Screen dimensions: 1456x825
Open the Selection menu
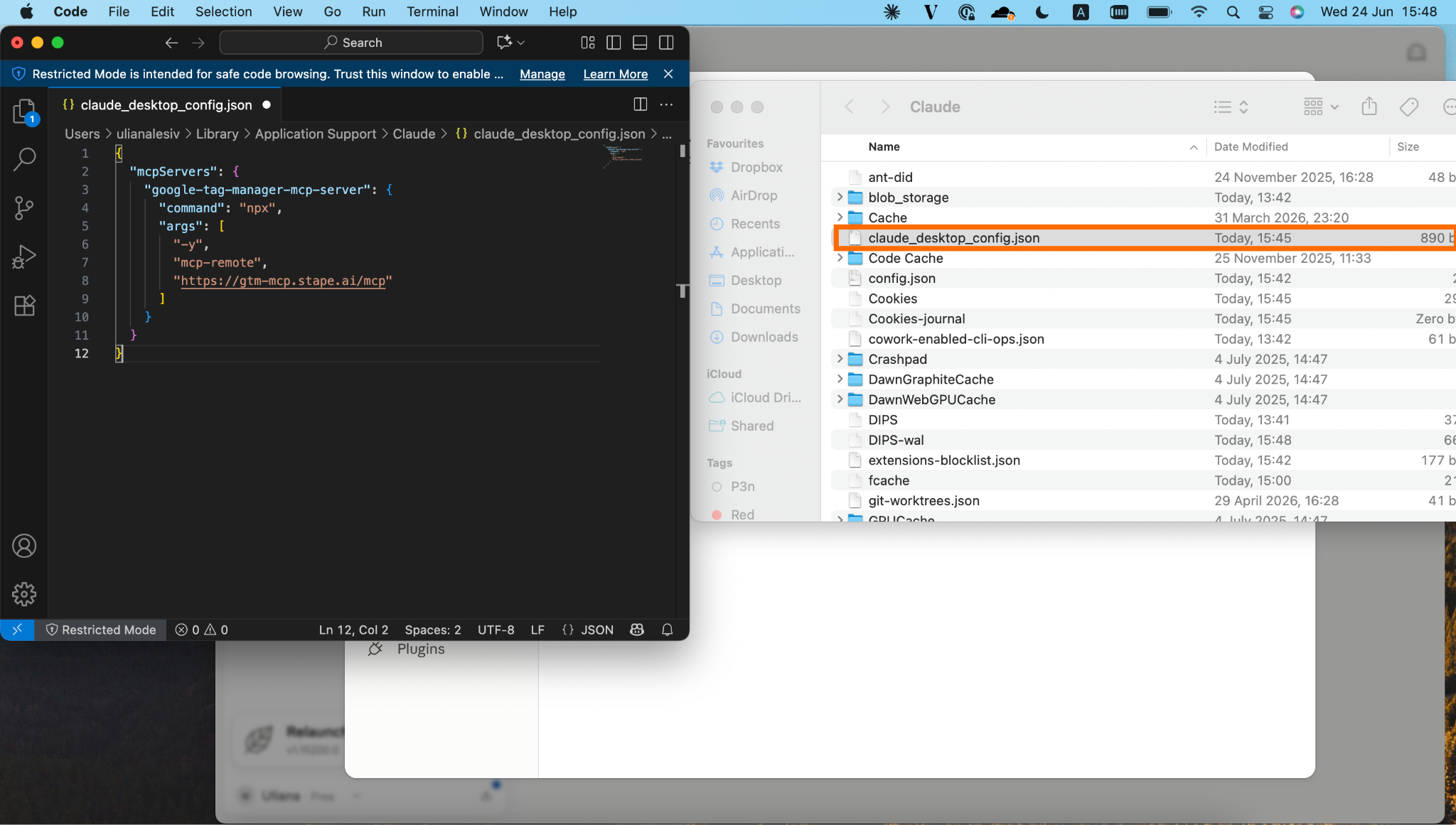point(224,11)
